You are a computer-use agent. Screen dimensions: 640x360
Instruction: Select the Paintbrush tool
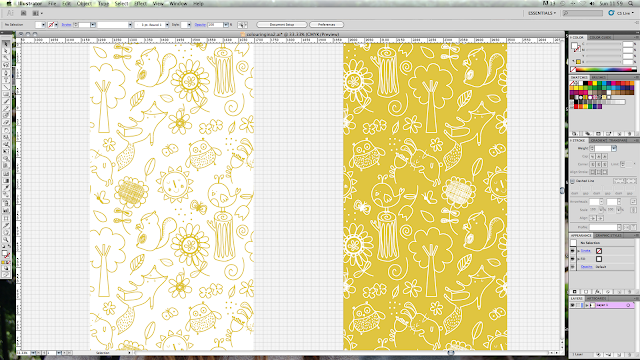click(6, 101)
